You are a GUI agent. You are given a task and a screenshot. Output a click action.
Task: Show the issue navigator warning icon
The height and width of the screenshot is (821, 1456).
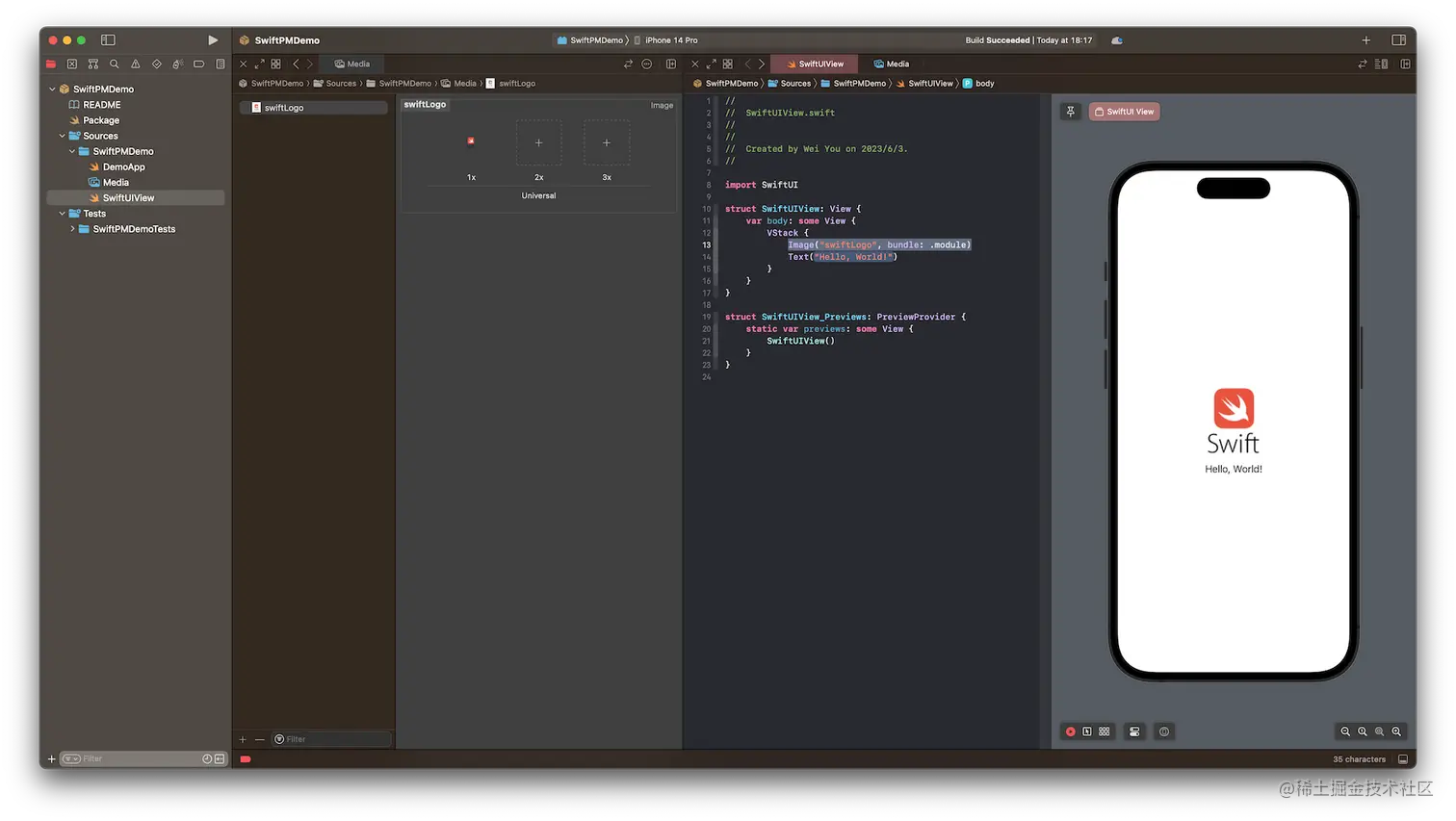click(x=136, y=64)
